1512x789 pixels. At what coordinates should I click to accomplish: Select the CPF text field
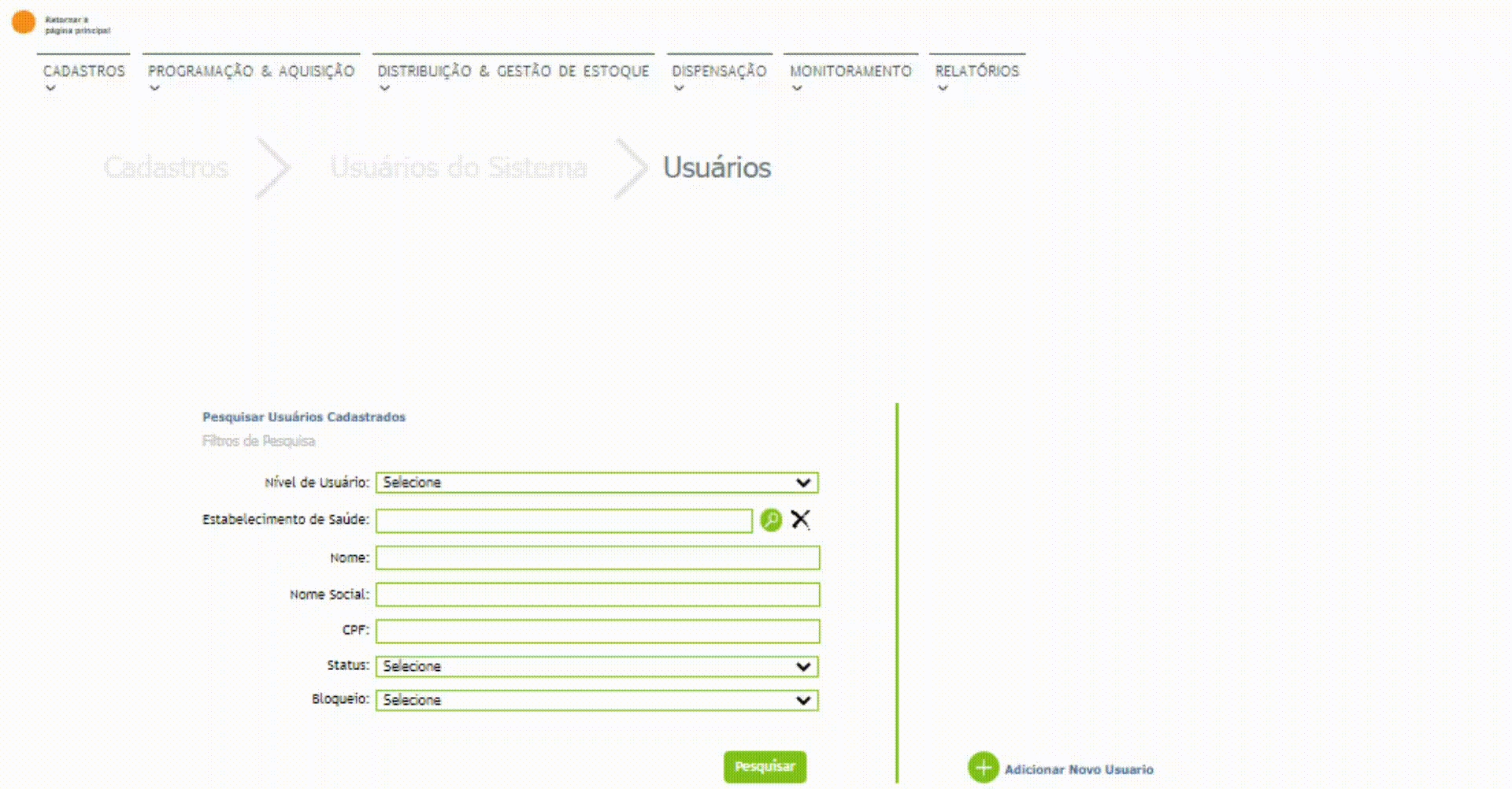click(x=597, y=631)
